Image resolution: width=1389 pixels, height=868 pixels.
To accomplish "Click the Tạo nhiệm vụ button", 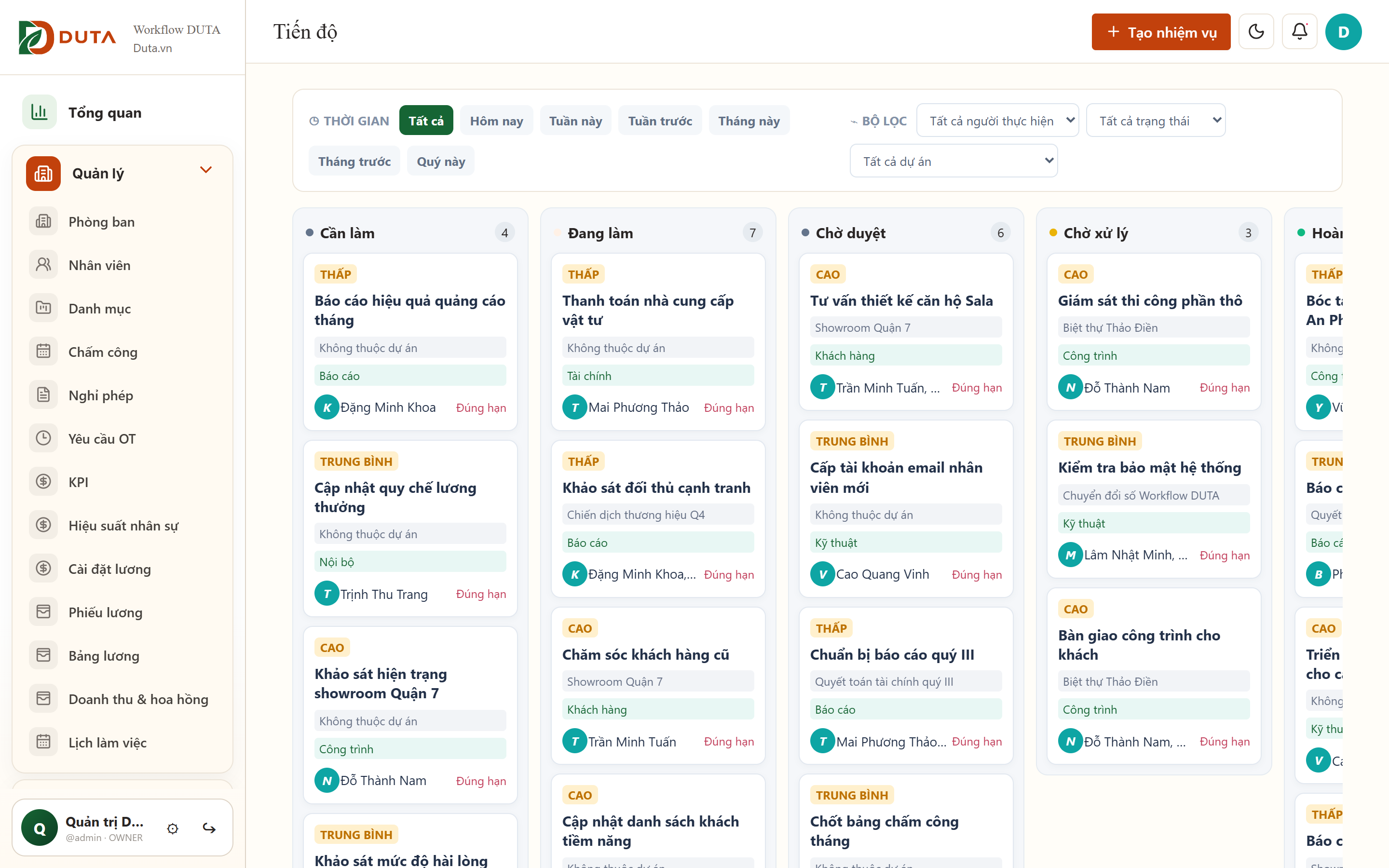I will [1161, 31].
